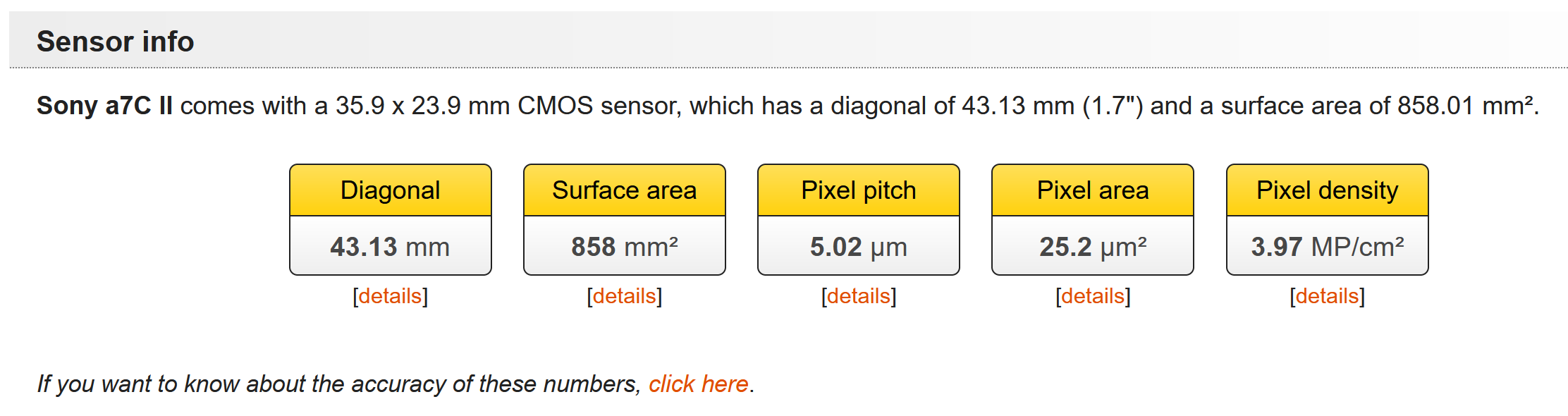
Task: Click the Sensor info section heading
Action: [x=115, y=42]
